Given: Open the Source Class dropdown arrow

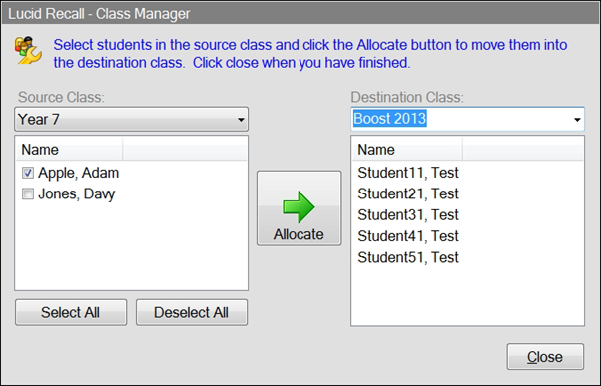Looking at the screenshot, I should point(241,120).
